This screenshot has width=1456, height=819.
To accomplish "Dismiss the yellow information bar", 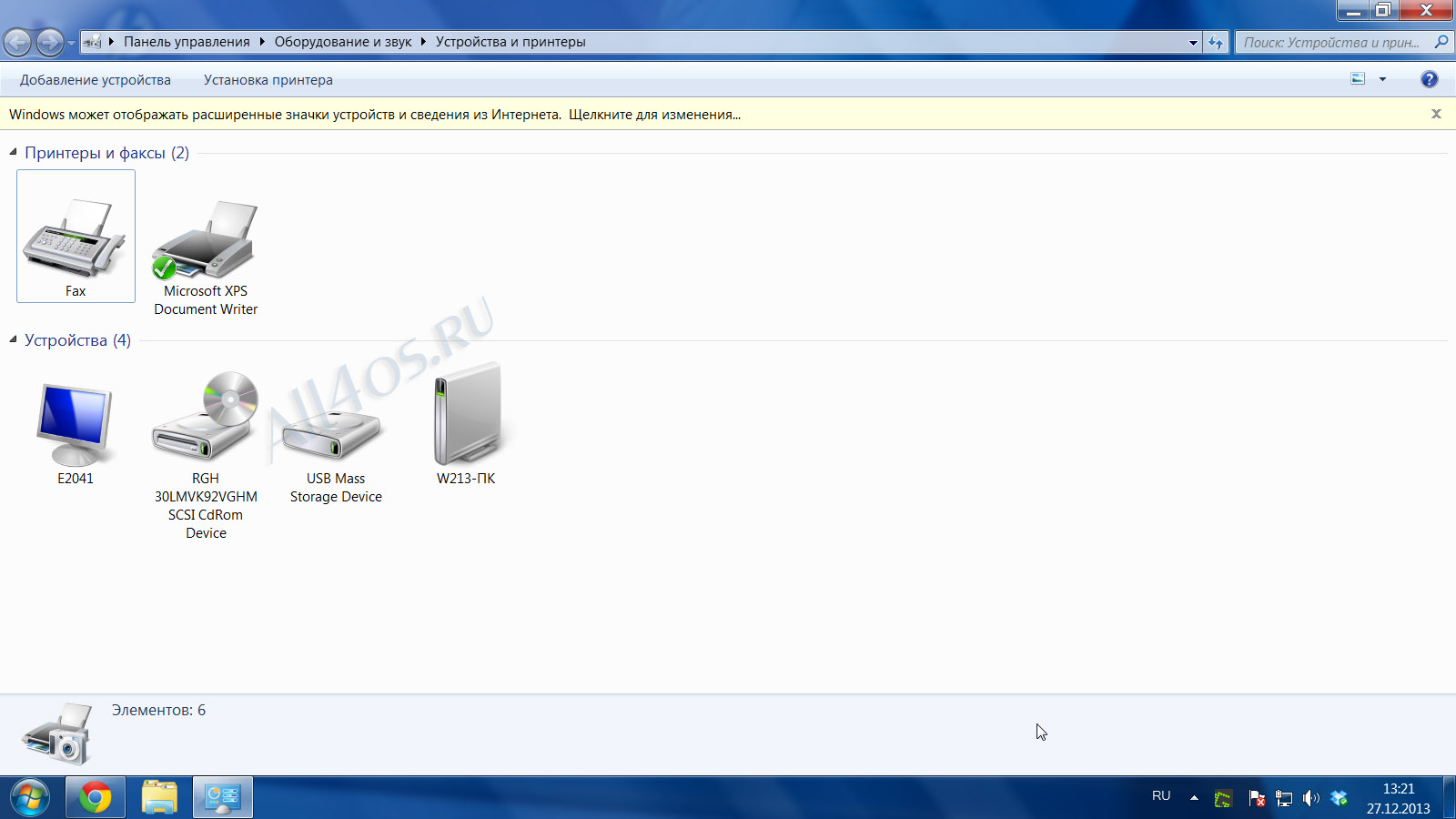I will pyautogui.click(x=1436, y=114).
